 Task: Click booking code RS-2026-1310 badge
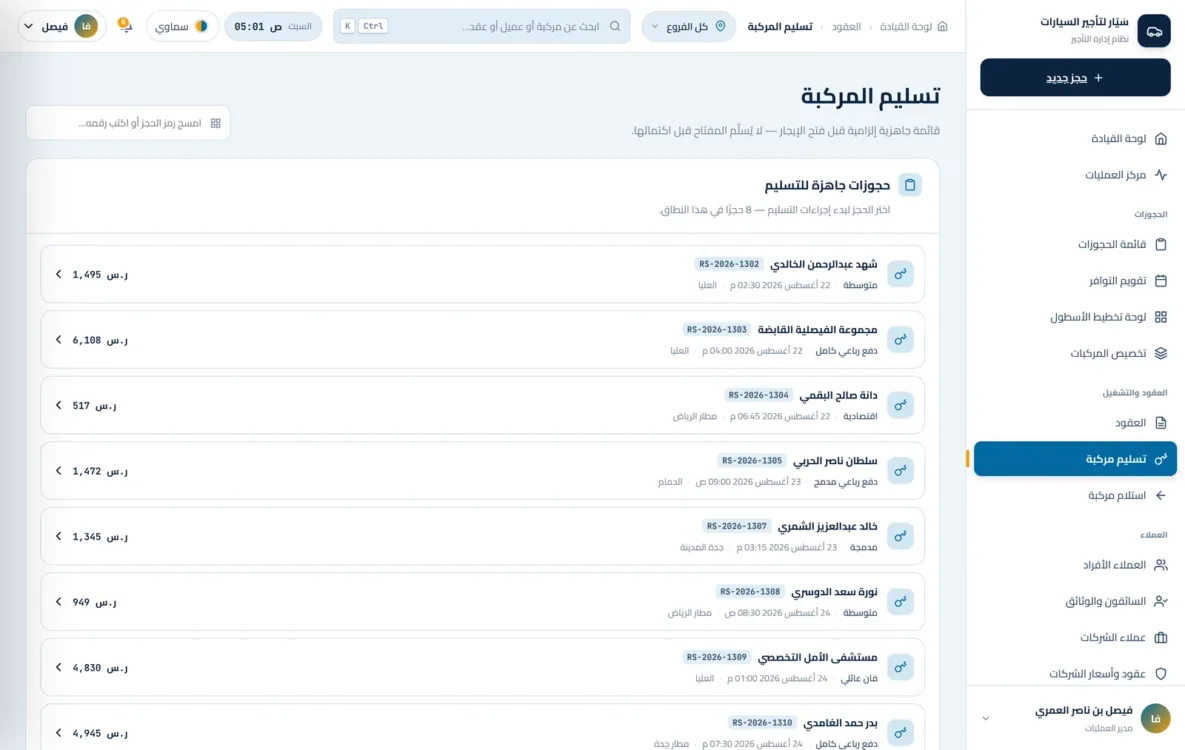(762, 723)
